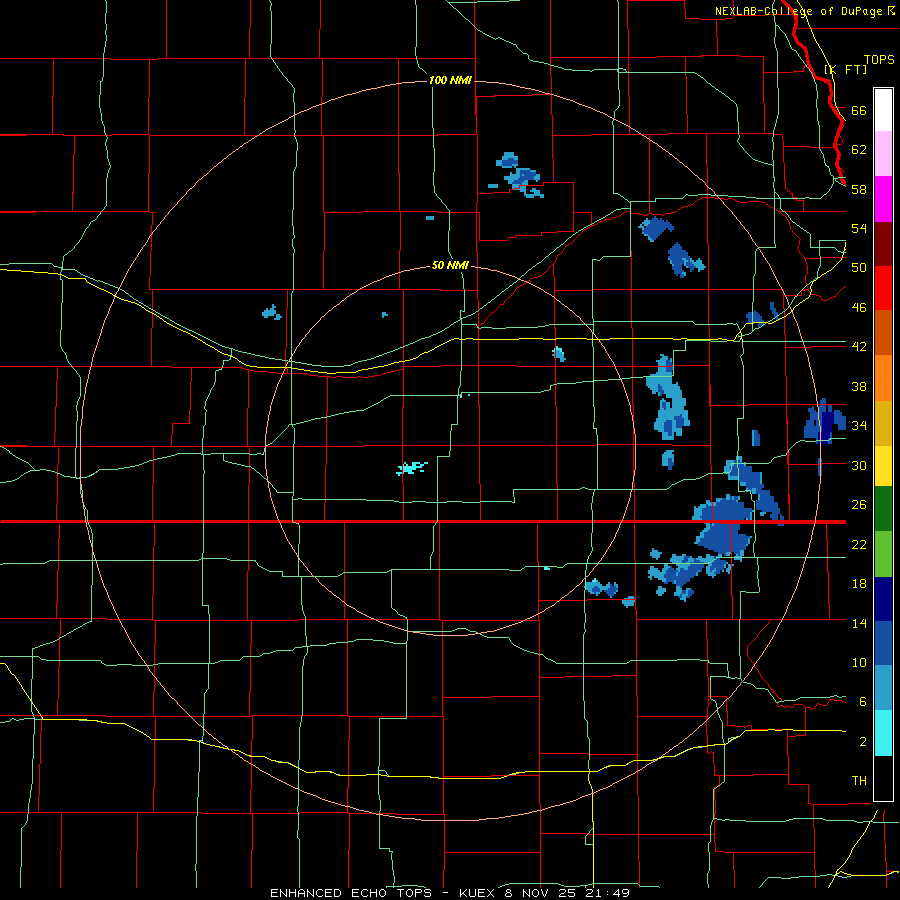Click the '54' legend value
The image size is (900, 900).
coord(859,228)
